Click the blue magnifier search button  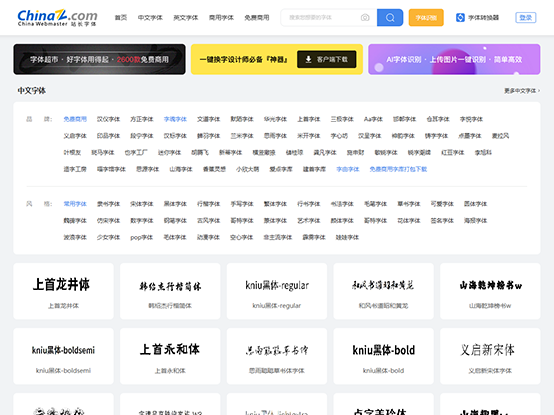click(x=390, y=18)
